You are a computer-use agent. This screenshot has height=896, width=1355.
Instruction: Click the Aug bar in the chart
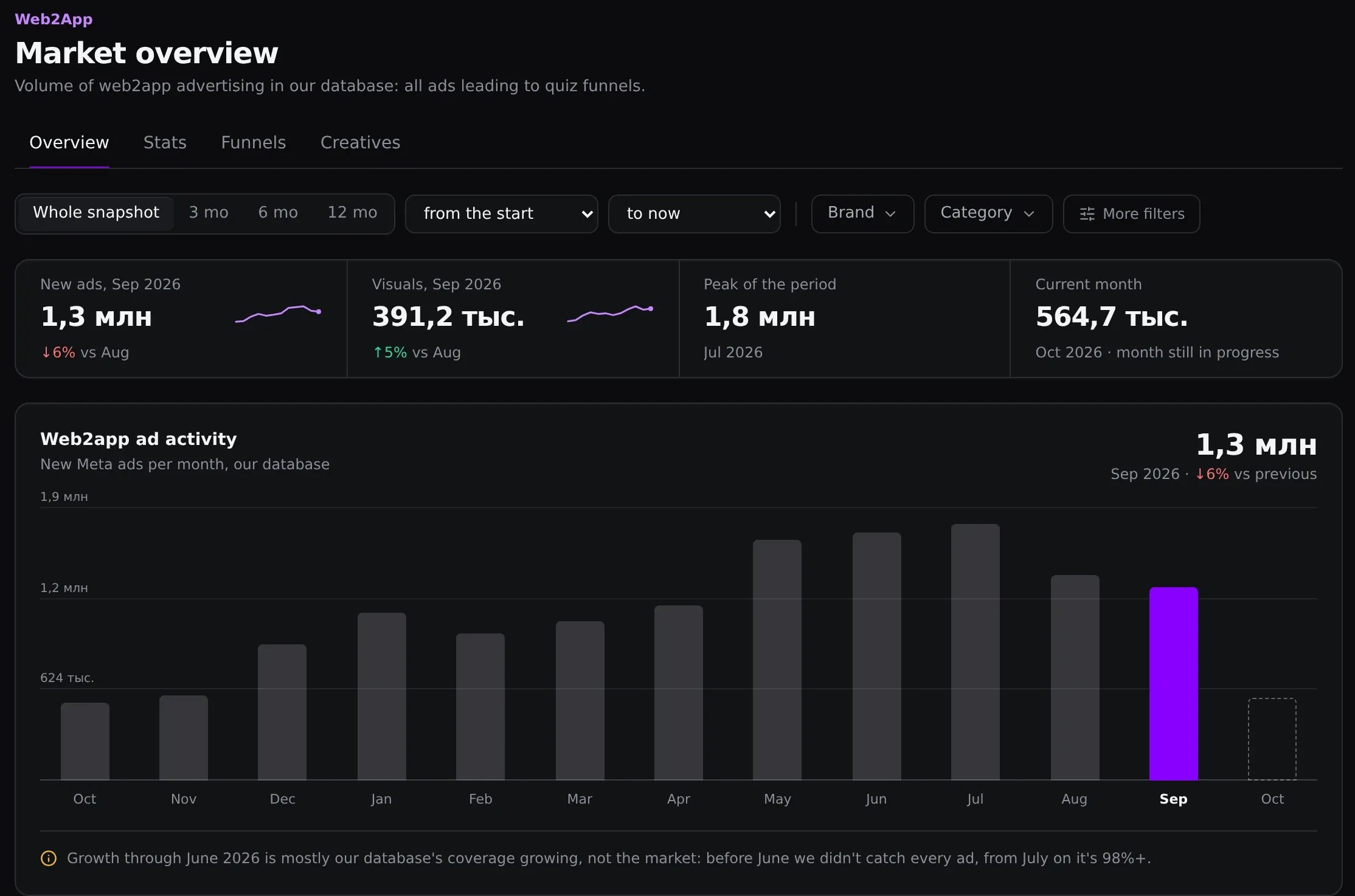click(1075, 677)
